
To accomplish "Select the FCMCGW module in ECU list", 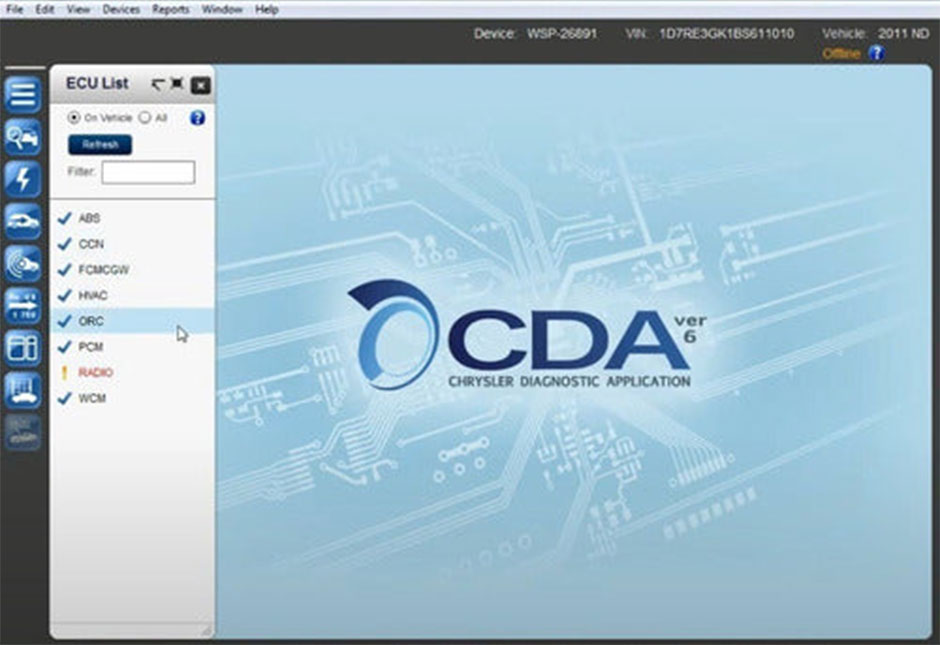I will pyautogui.click(x=132, y=270).
